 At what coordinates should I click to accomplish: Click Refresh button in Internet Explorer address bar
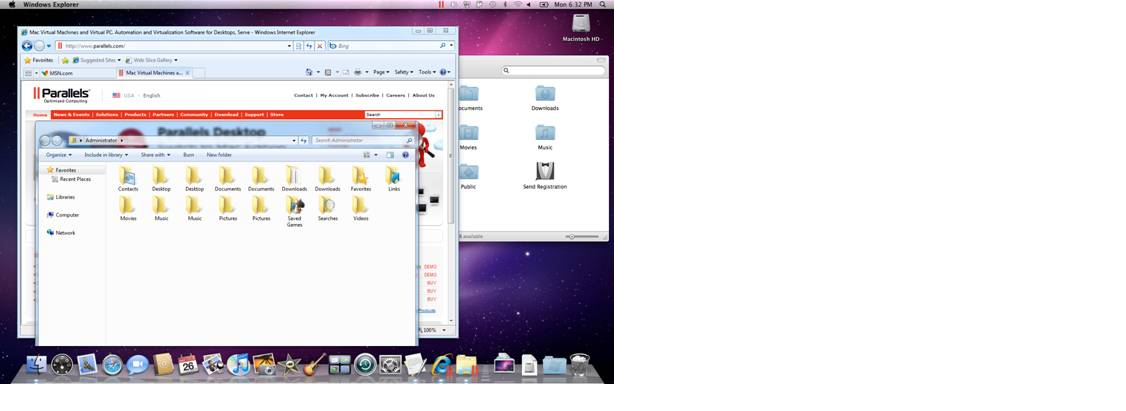(310, 45)
